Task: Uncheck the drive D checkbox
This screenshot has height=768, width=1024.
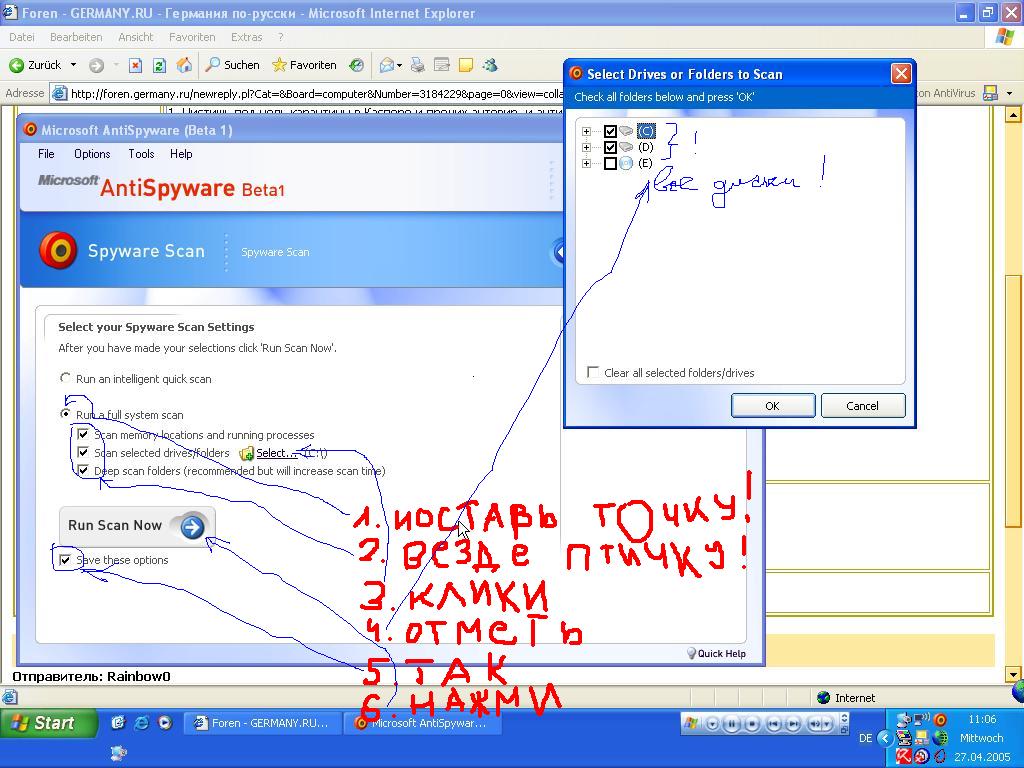Action: click(x=611, y=147)
